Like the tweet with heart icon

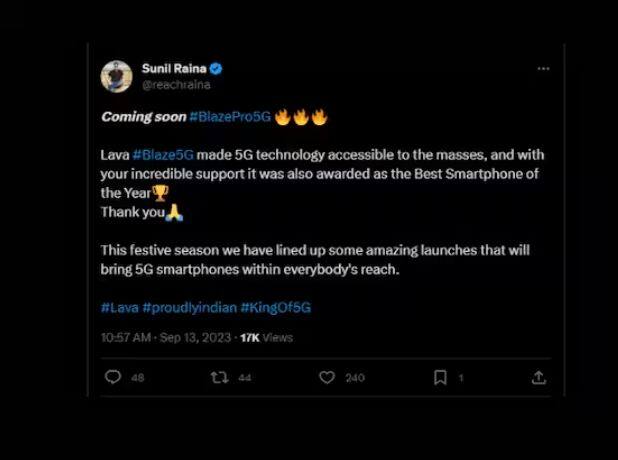point(326,377)
